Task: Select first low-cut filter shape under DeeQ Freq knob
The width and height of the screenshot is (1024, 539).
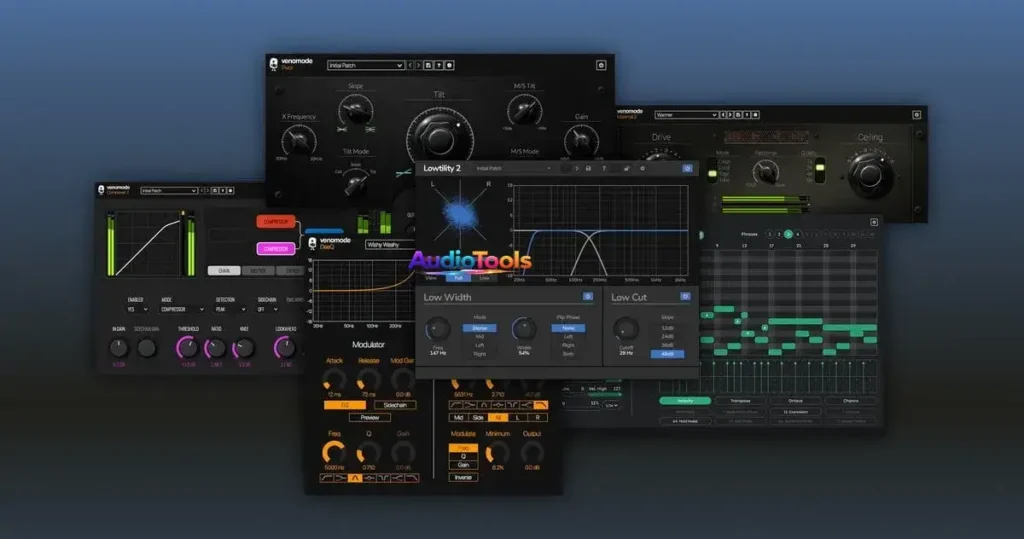Action: tap(327, 478)
